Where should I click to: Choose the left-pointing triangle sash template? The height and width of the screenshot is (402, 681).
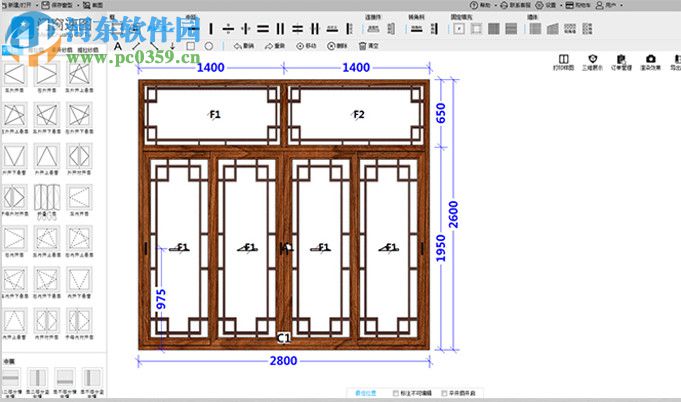point(14,74)
